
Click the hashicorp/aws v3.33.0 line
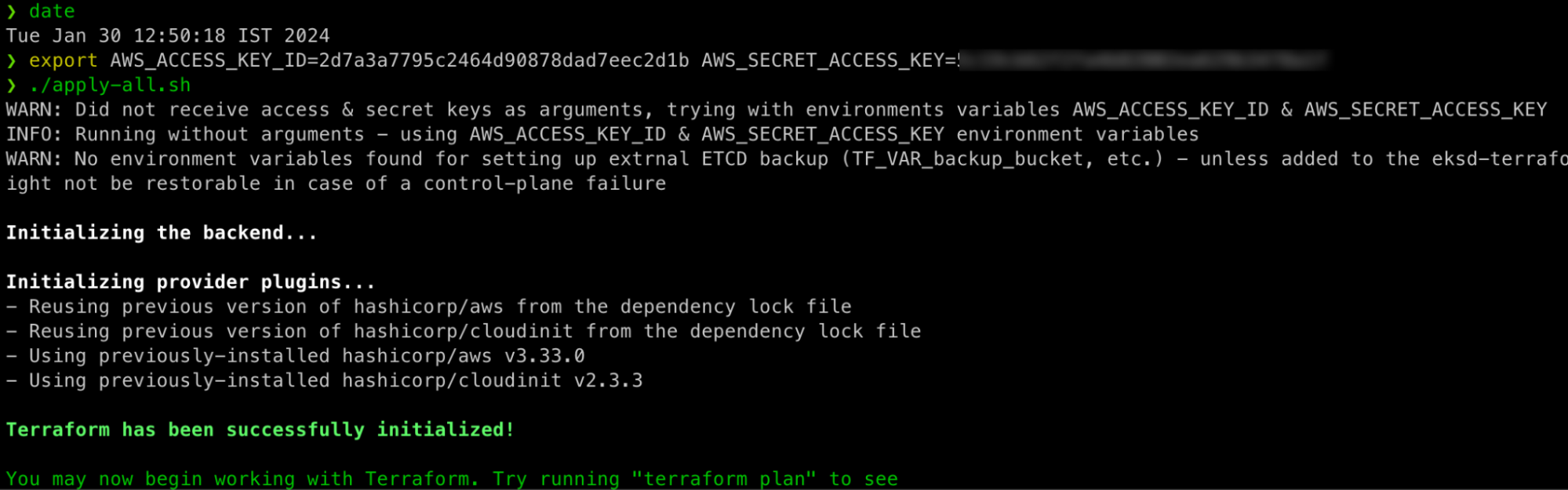pos(296,356)
